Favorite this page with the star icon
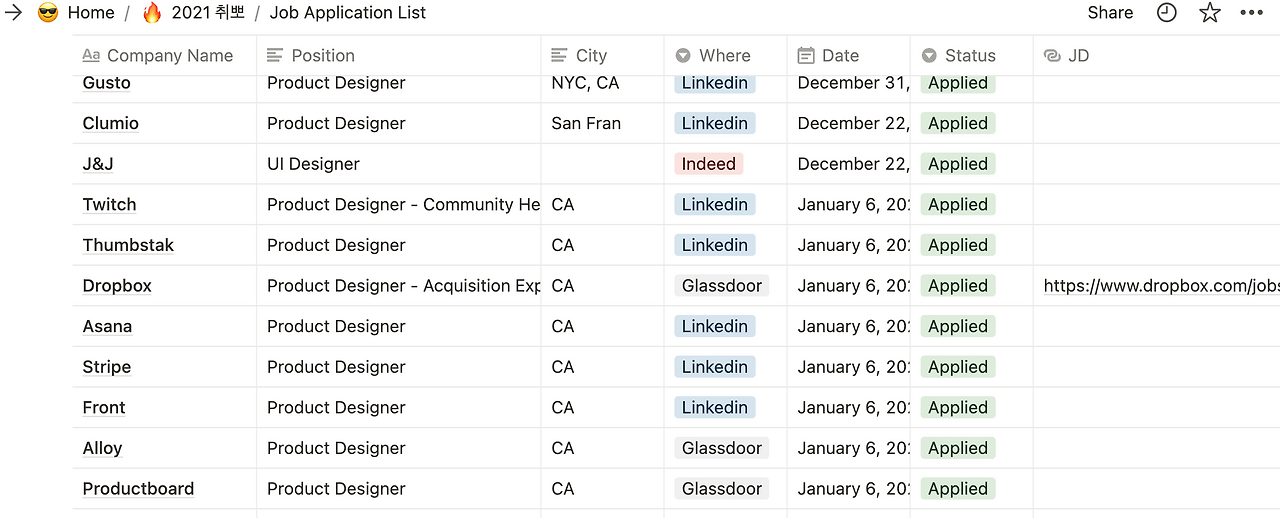The width and height of the screenshot is (1280, 518). [1210, 13]
